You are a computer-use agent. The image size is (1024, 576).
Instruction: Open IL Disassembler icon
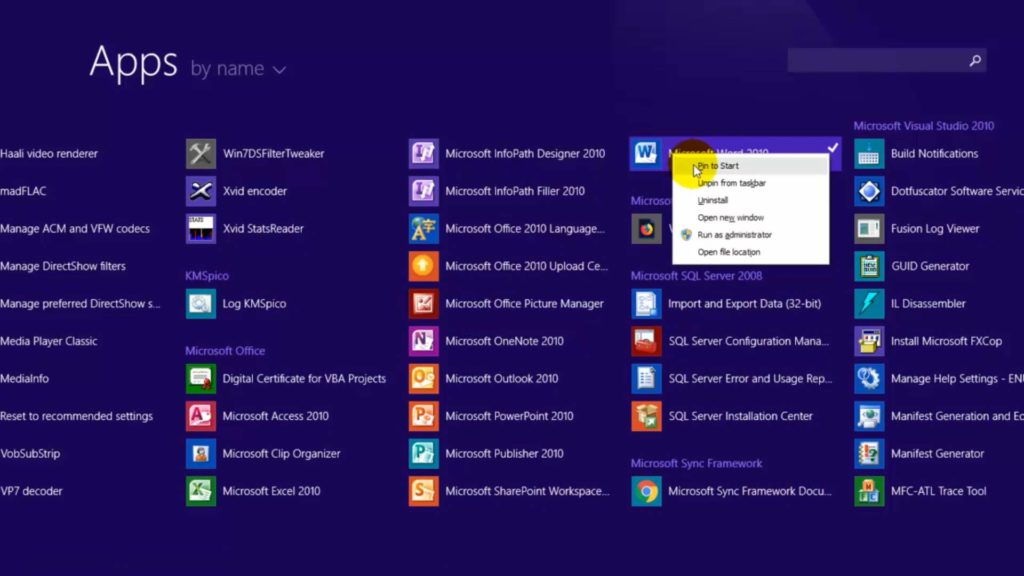point(869,304)
